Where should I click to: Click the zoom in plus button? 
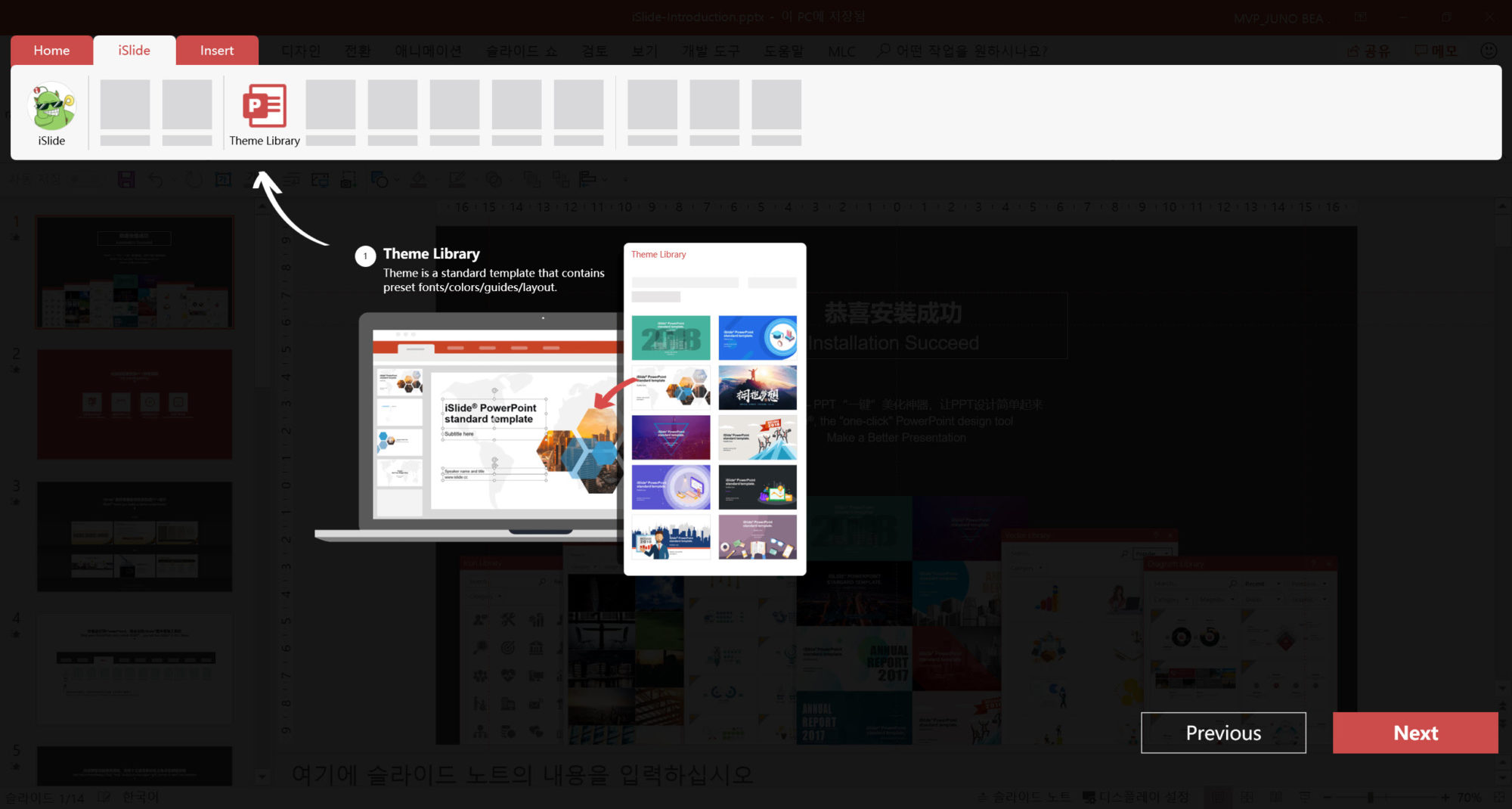(x=1445, y=797)
